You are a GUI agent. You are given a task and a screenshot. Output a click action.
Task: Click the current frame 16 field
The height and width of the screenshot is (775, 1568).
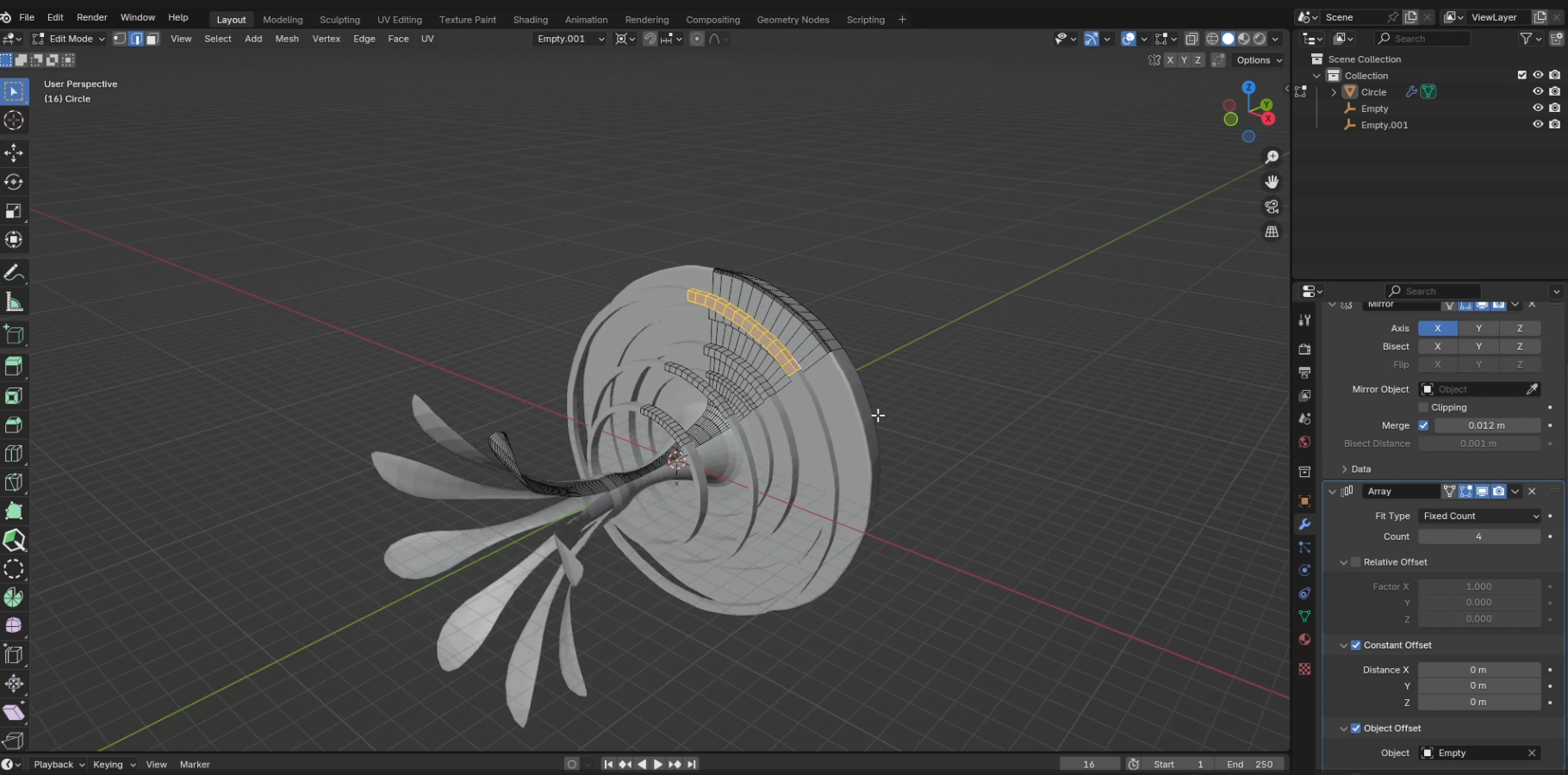pos(1090,765)
